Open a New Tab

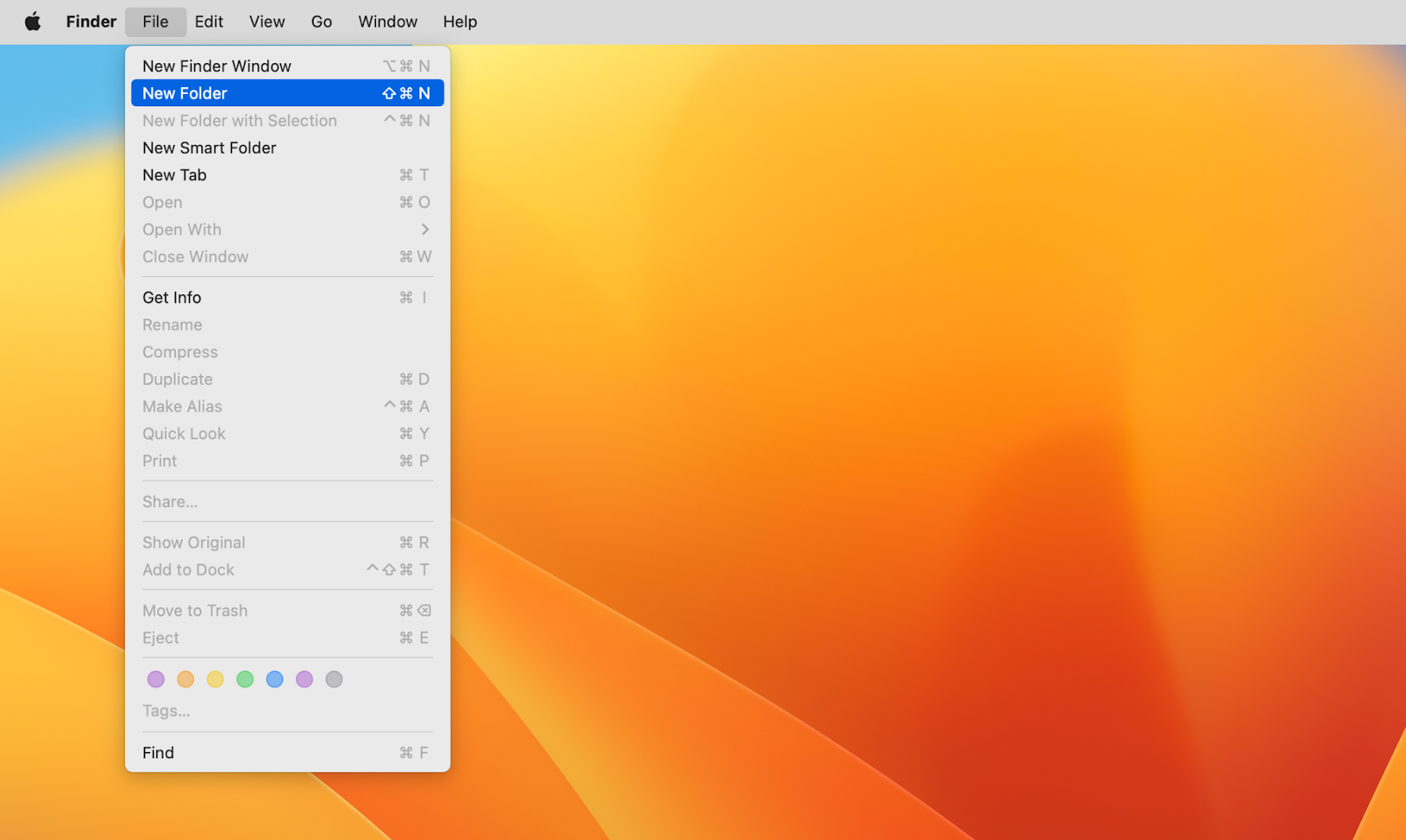tap(174, 175)
